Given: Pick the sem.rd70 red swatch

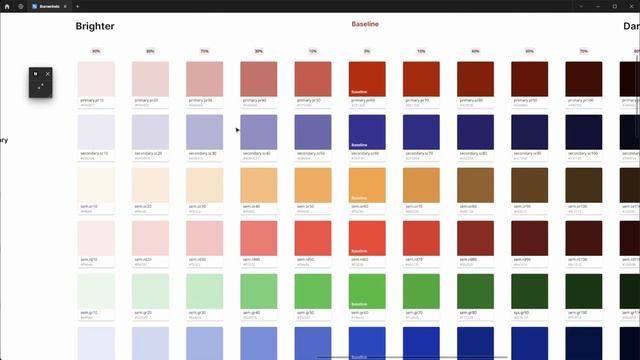Looking at the screenshot, I should point(421,238).
